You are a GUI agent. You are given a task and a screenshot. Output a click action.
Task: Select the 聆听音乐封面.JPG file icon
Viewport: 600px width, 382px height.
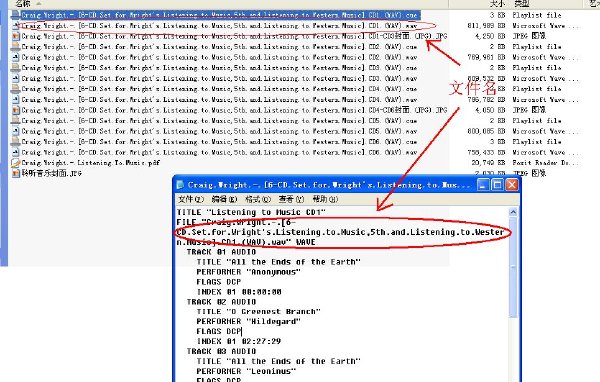(x=15, y=173)
